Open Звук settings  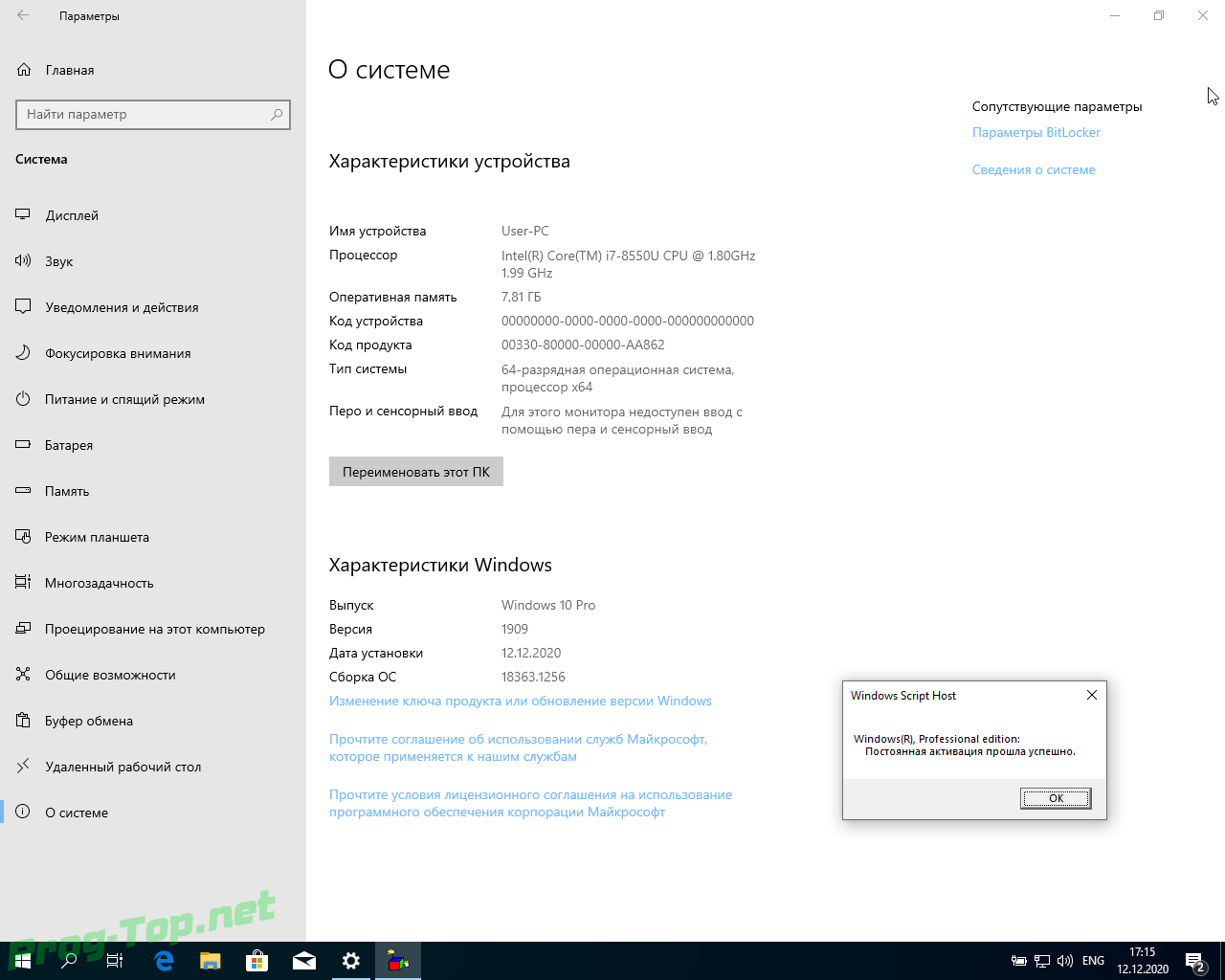153,261
